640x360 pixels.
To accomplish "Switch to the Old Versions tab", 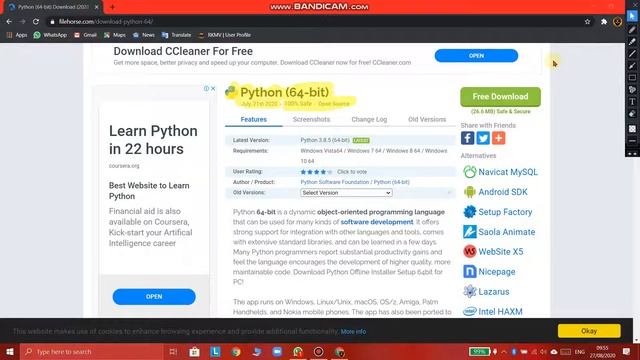I will [427, 119].
